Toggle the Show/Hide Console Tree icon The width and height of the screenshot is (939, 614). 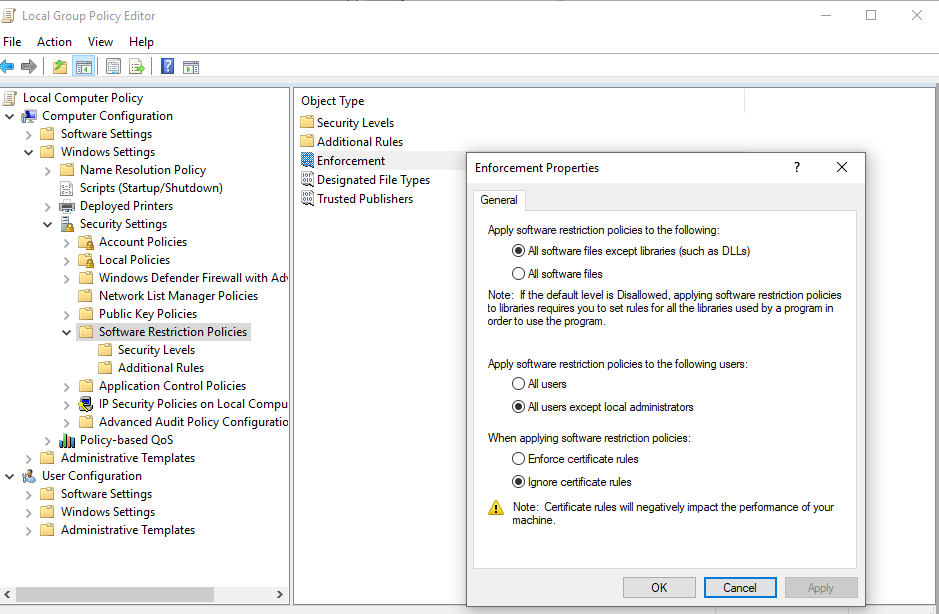(84, 66)
